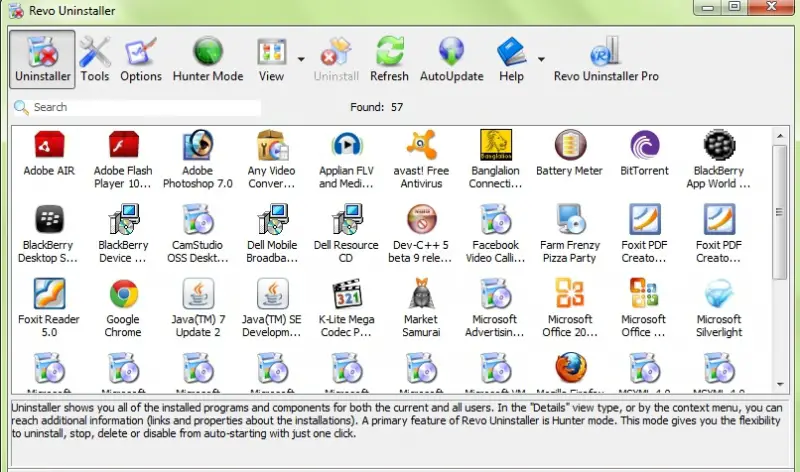Click the vertical scrollbar thumb
The image size is (800, 472).
click(780, 212)
